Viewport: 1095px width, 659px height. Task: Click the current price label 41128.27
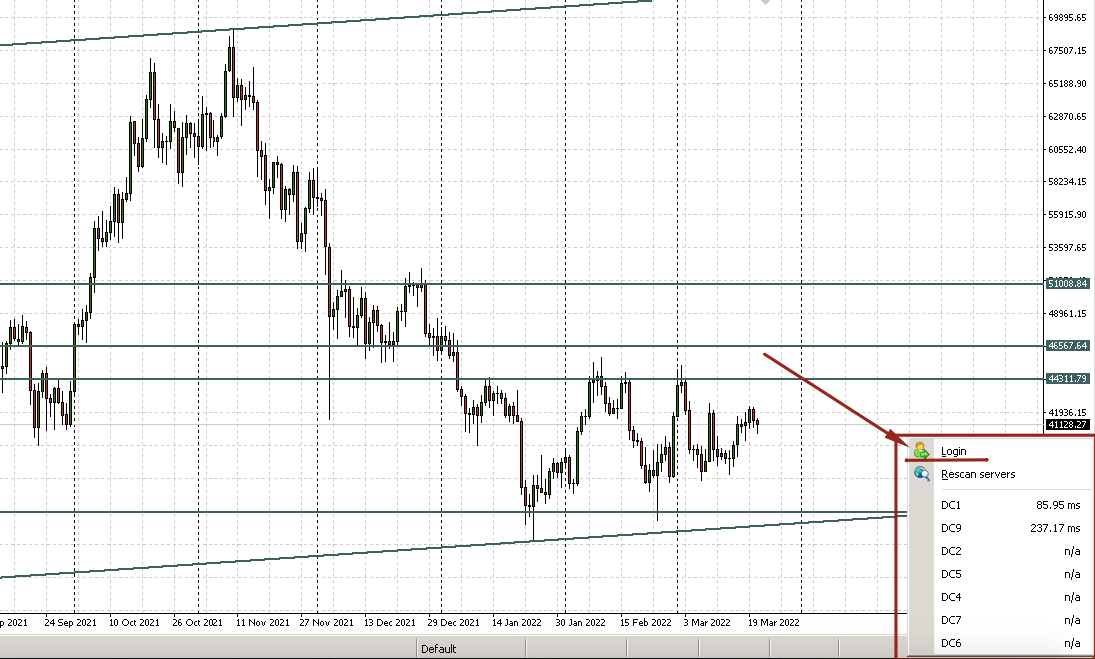click(x=1068, y=424)
